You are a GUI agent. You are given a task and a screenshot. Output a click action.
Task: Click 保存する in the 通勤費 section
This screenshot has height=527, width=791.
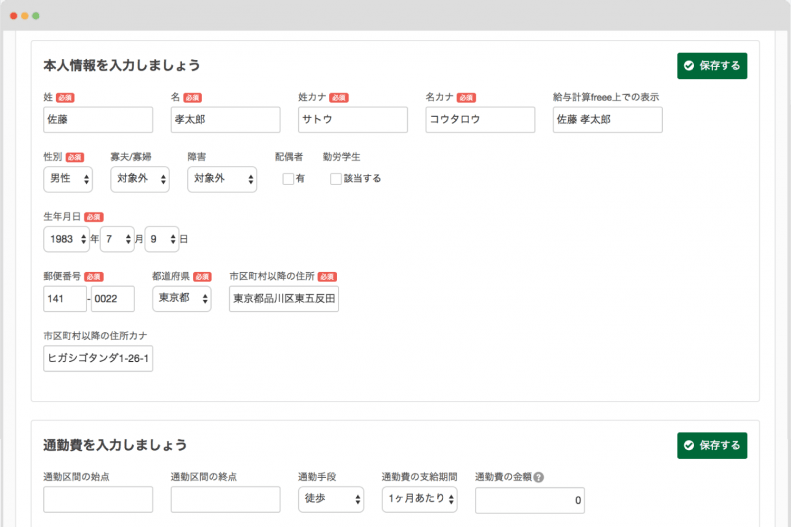click(x=711, y=445)
